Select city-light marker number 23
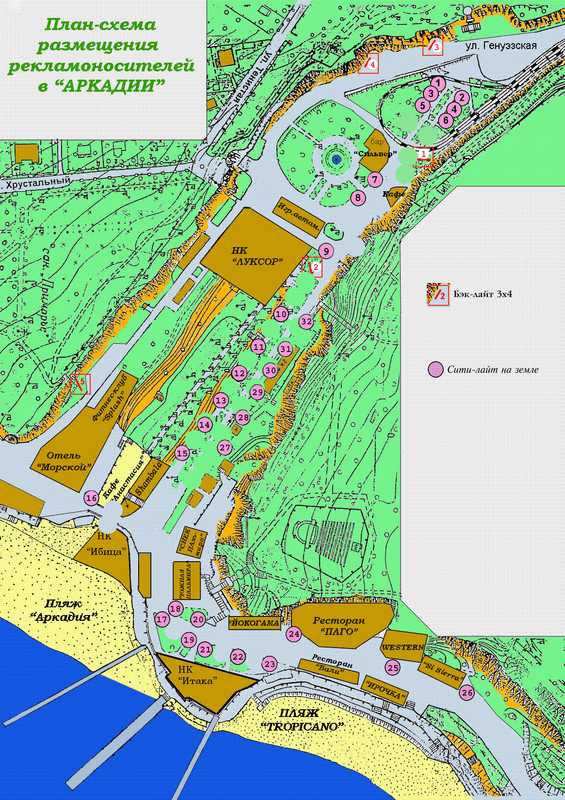This screenshot has height=800, width=565. (x=270, y=664)
